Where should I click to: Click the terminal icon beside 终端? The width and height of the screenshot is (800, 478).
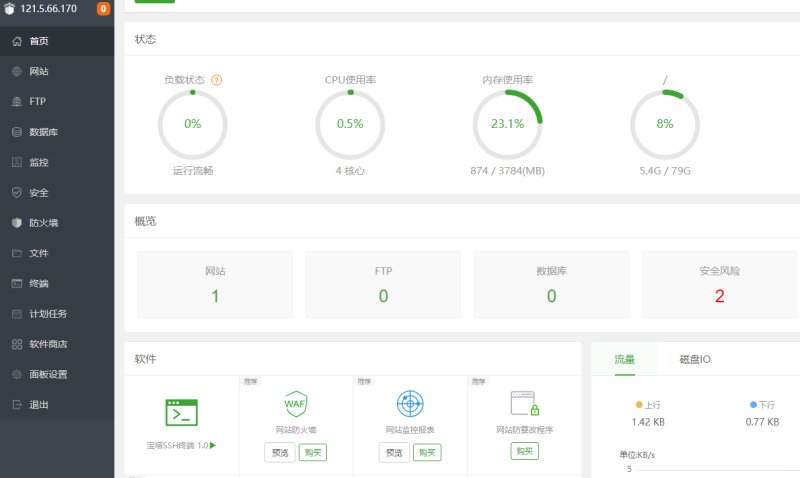(x=17, y=284)
